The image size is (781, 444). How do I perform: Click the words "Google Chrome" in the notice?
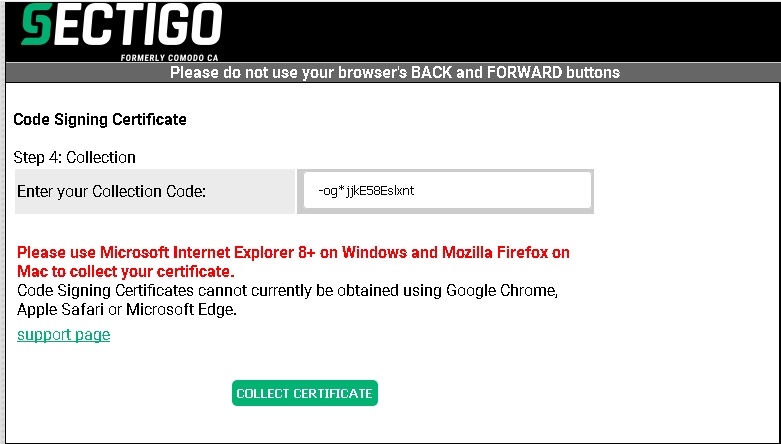[502, 291]
